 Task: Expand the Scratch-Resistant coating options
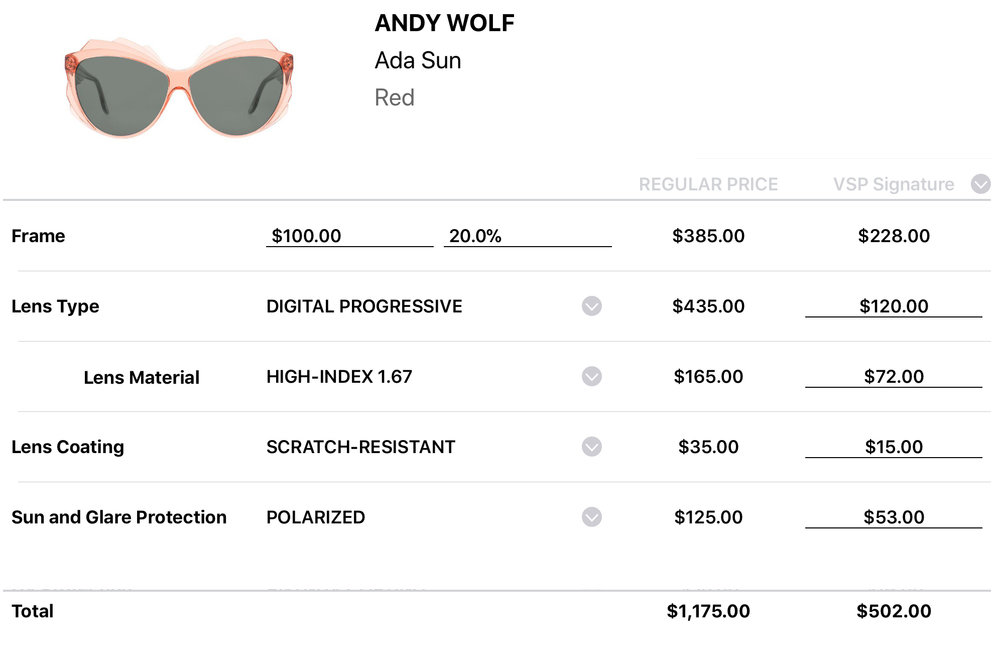[x=592, y=447]
